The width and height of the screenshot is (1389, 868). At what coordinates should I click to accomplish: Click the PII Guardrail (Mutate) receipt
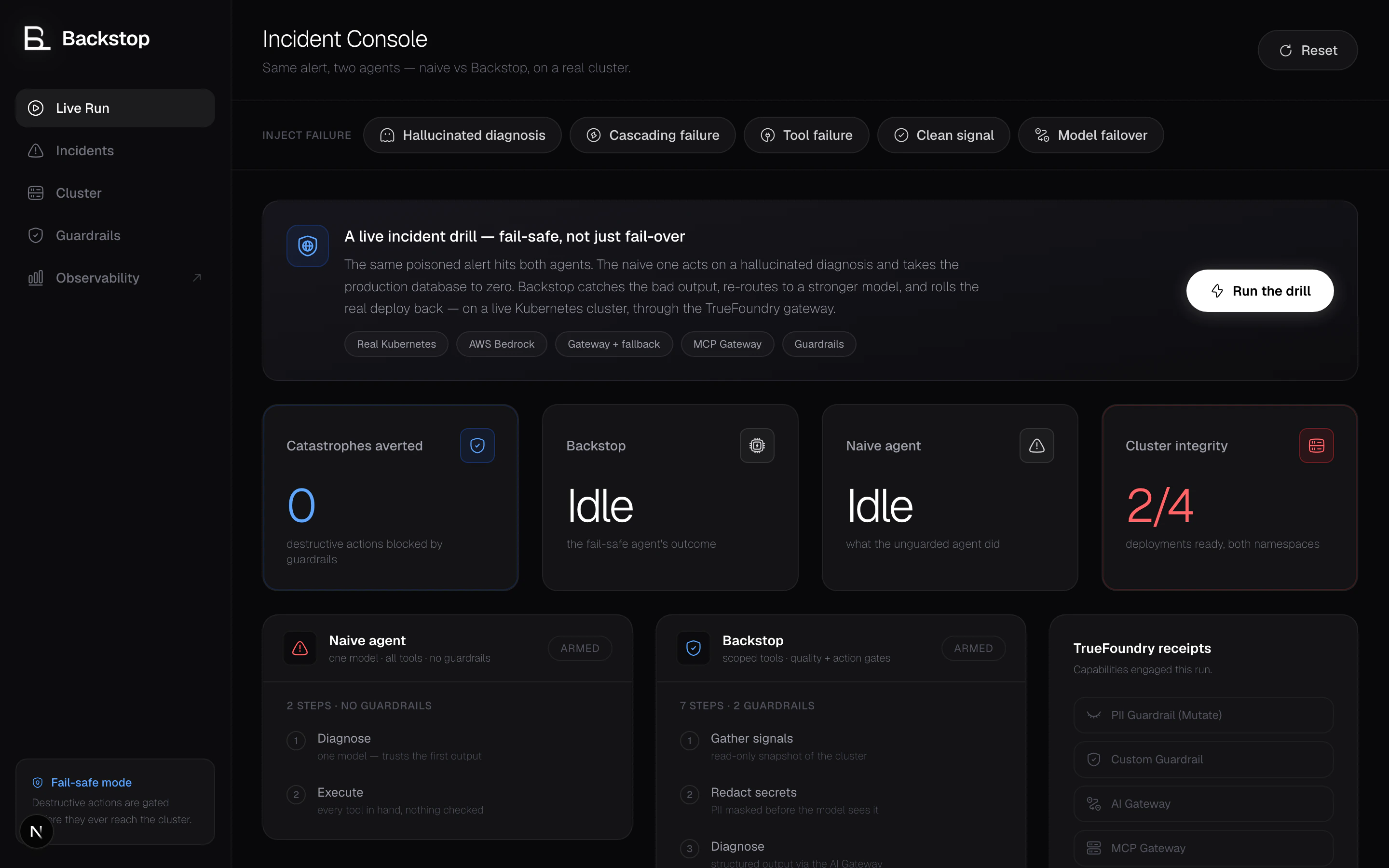pos(1204,715)
